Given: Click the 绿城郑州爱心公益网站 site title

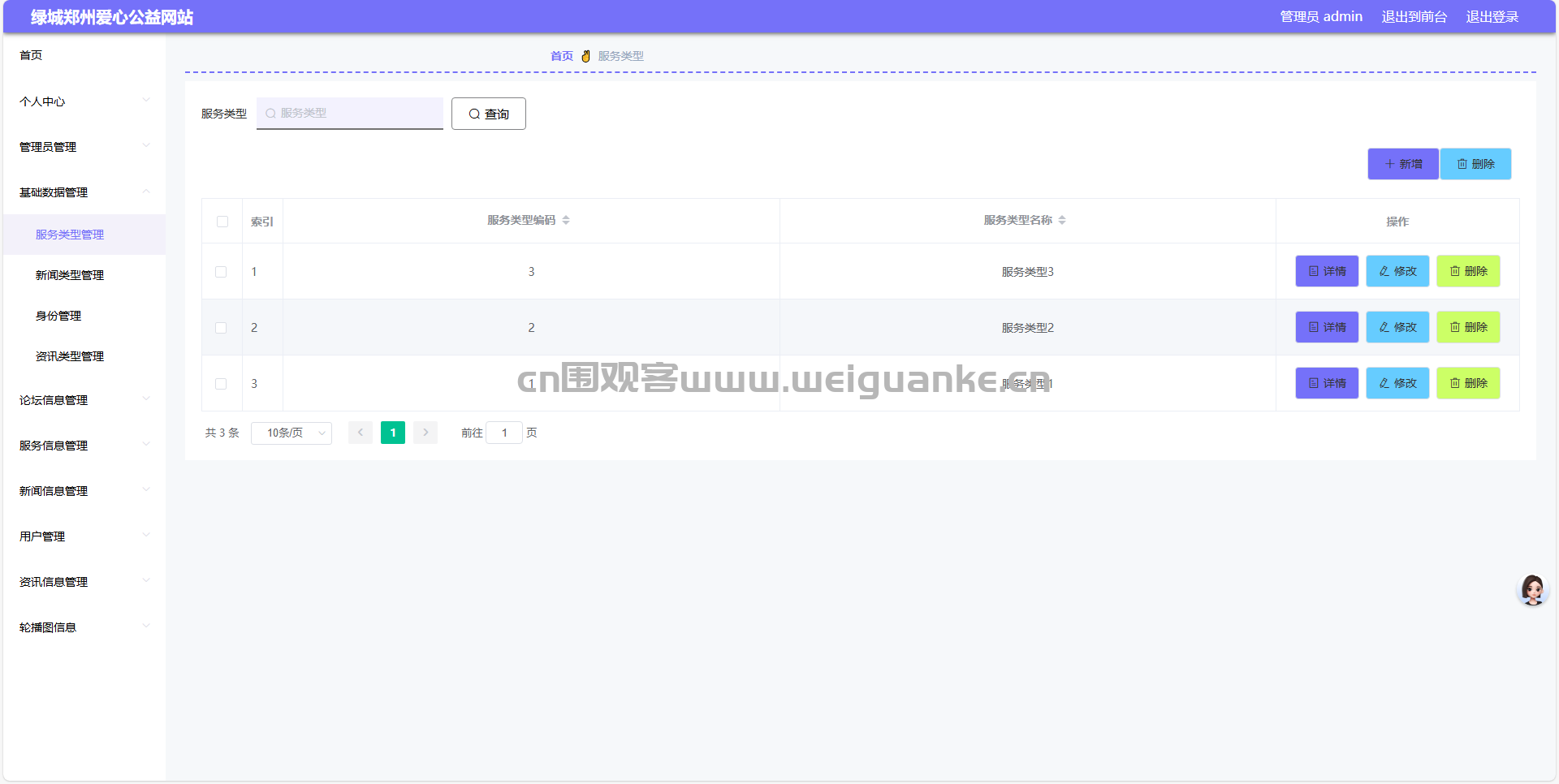Looking at the screenshot, I should pyautogui.click(x=112, y=17).
